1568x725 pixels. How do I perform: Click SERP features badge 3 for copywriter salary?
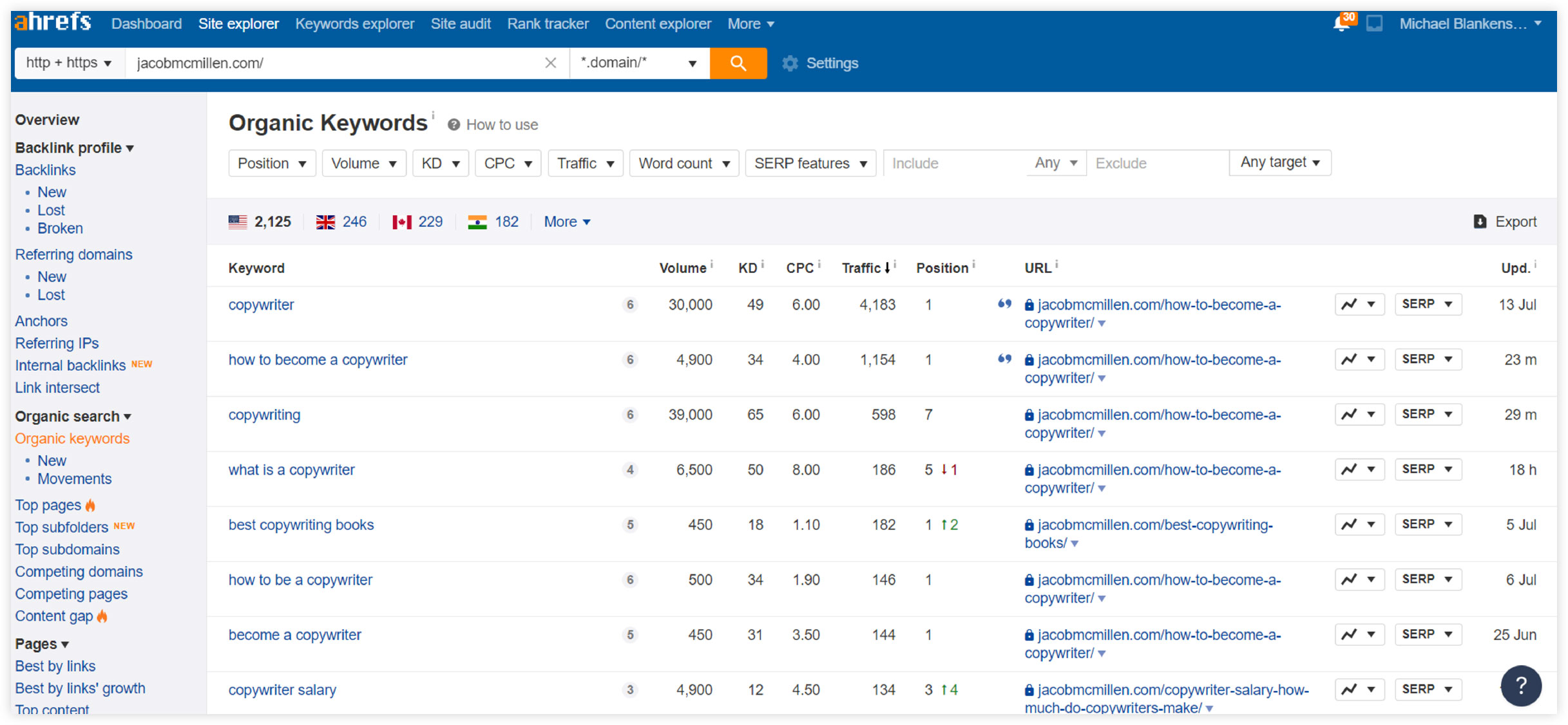[630, 690]
